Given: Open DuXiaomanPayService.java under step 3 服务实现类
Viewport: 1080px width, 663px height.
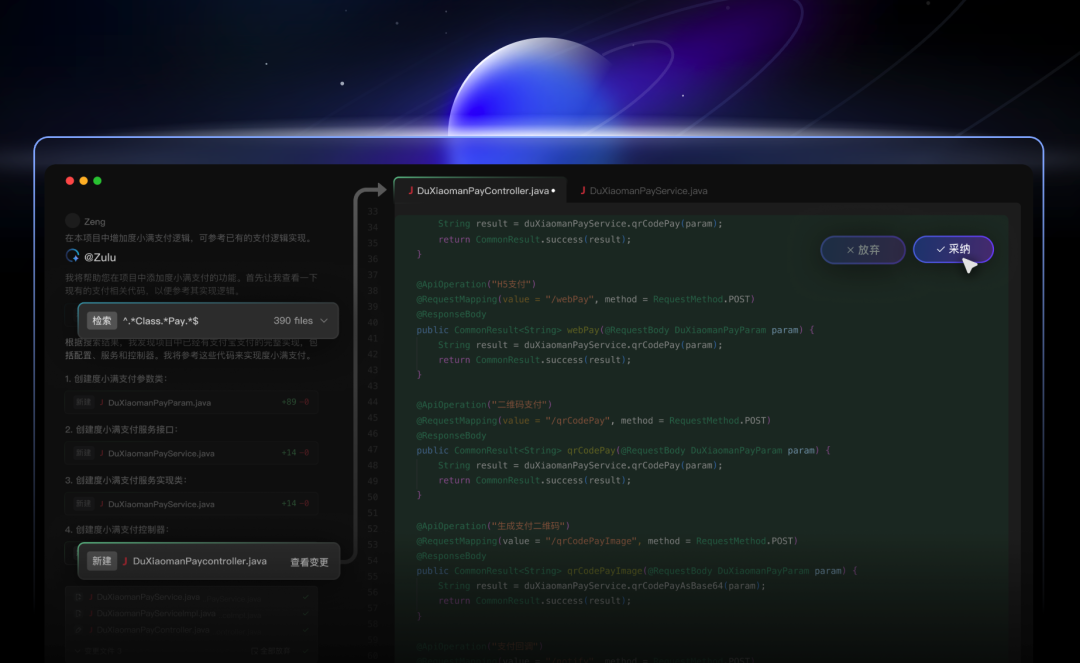Looking at the screenshot, I should click(x=191, y=504).
